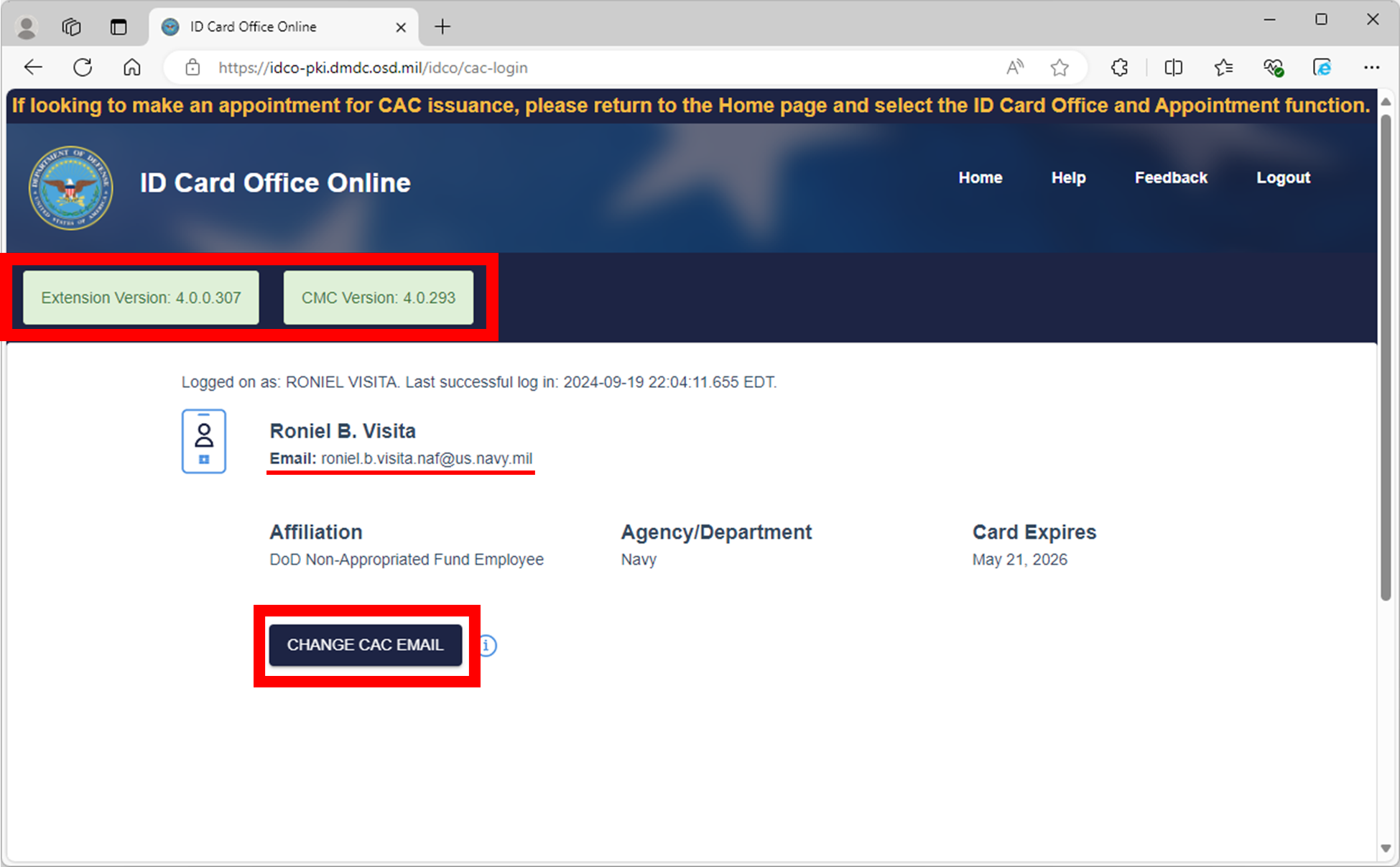Open the Browser essentials heart icon
1400x867 pixels.
[x=1272, y=67]
